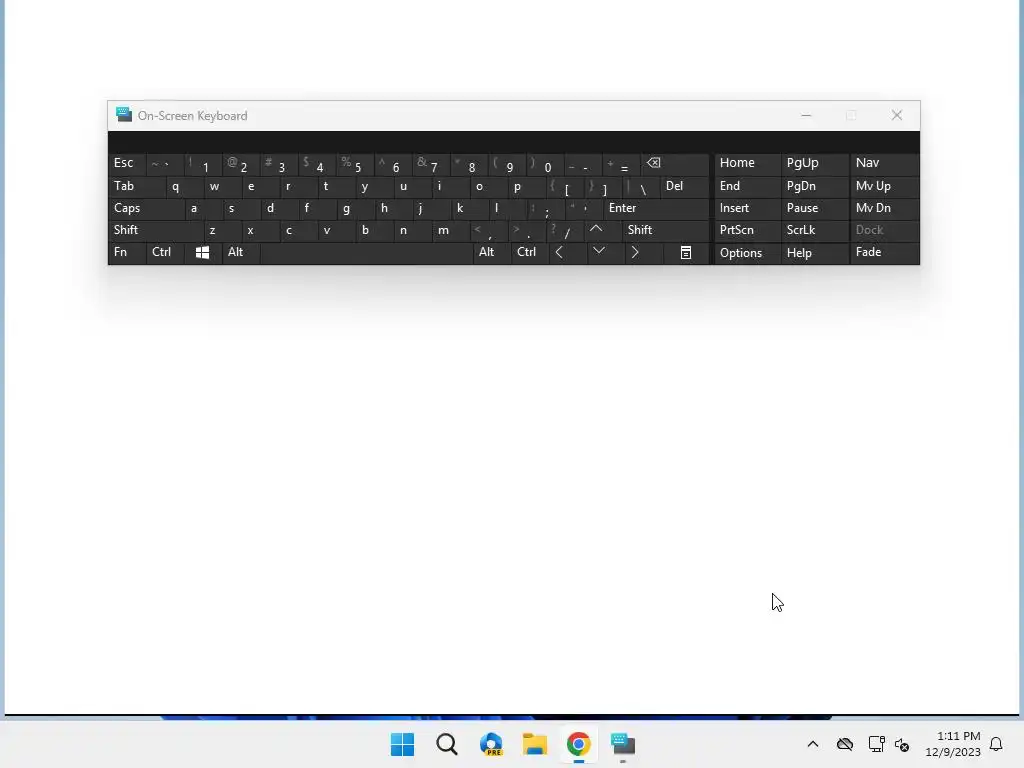Click the number 5 key

[x=356, y=163]
